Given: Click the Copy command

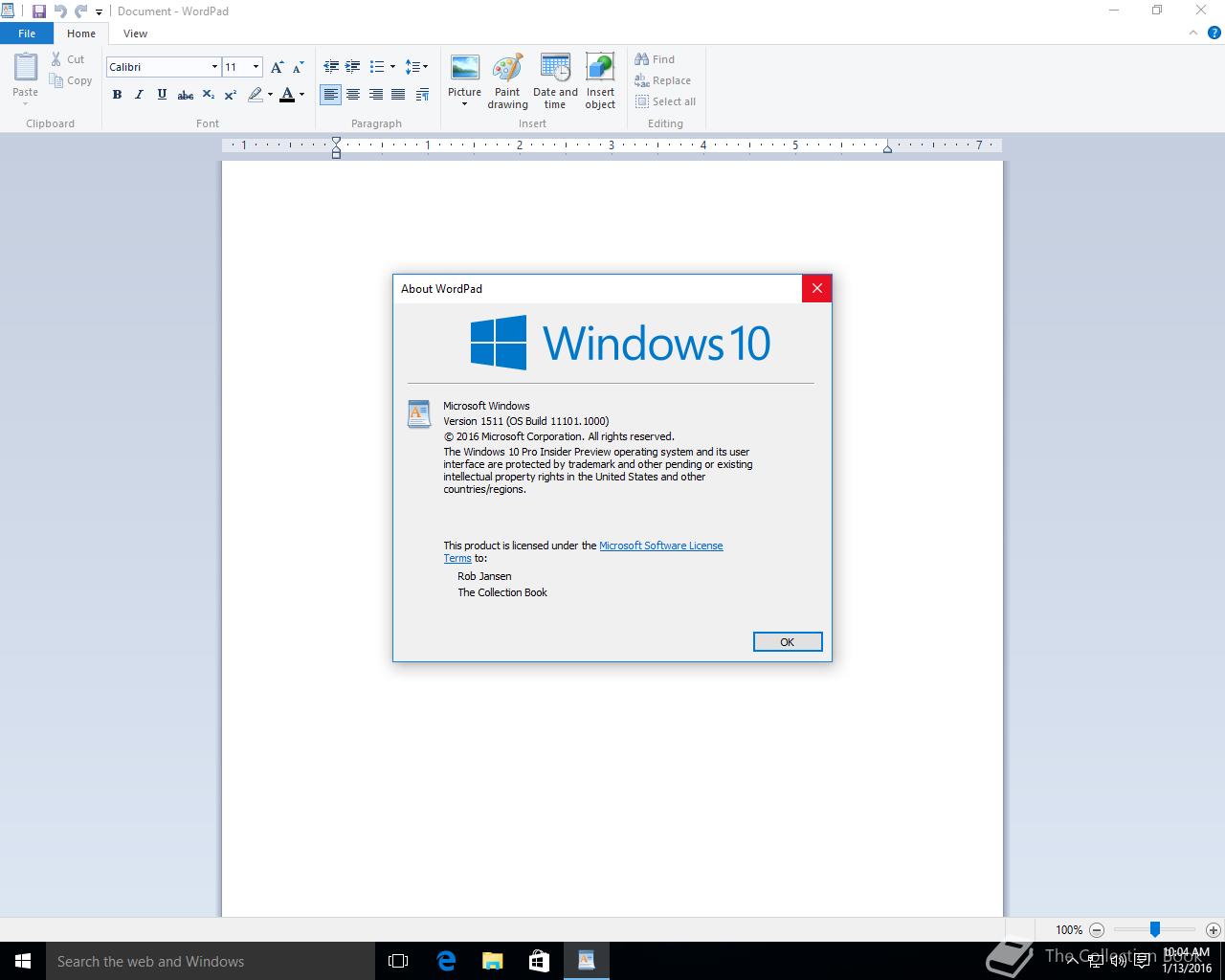Looking at the screenshot, I should (71, 80).
